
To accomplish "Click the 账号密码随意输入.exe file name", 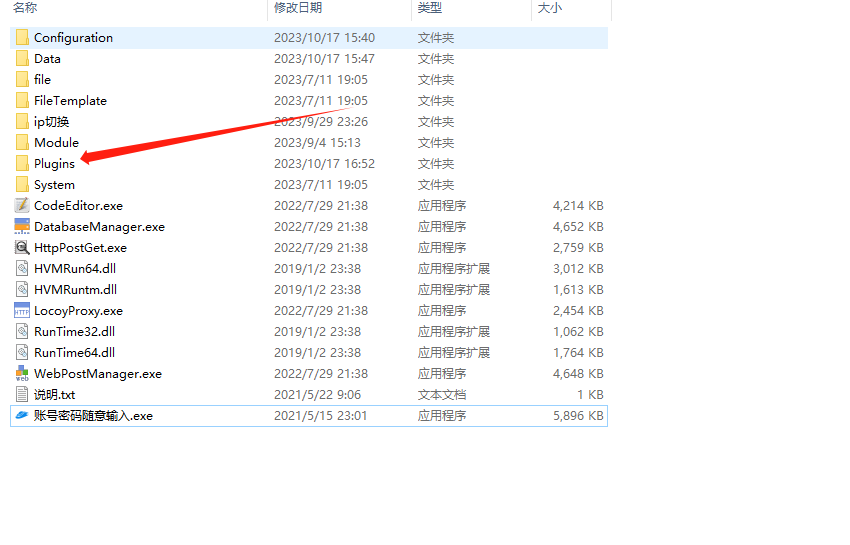I will click(93, 416).
